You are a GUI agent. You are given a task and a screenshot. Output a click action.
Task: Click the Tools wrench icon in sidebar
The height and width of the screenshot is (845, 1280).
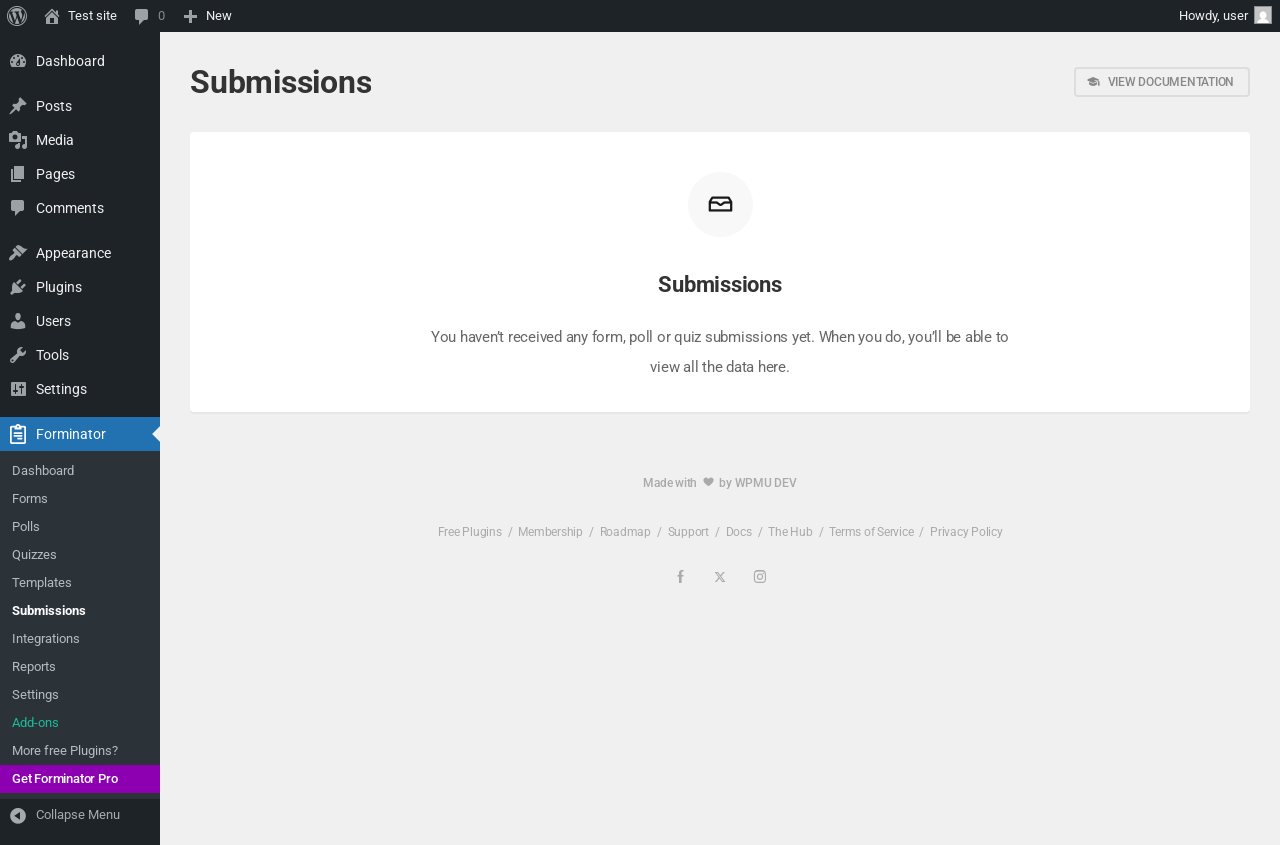[x=18, y=355]
